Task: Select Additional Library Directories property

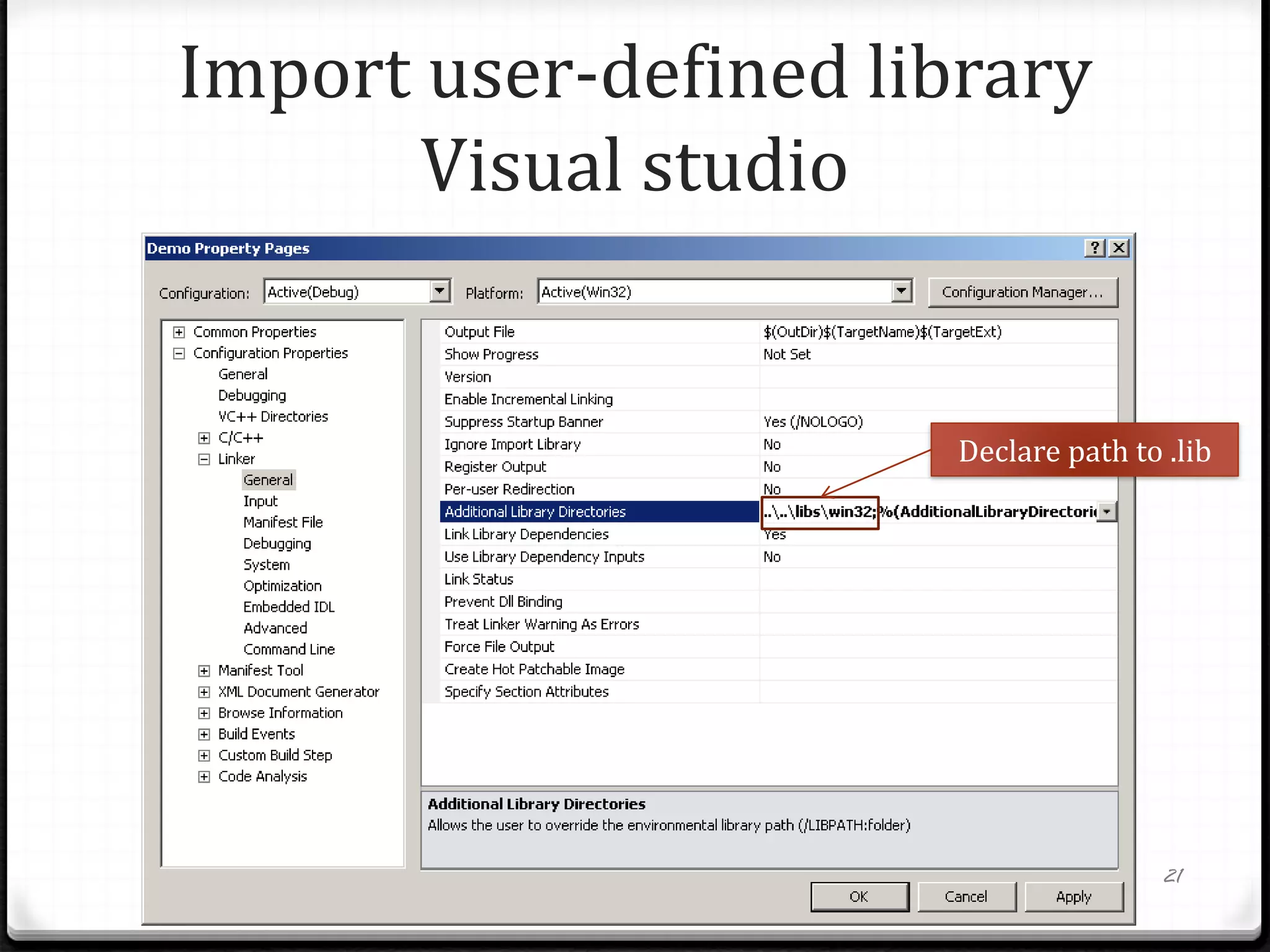Action: (599, 512)
